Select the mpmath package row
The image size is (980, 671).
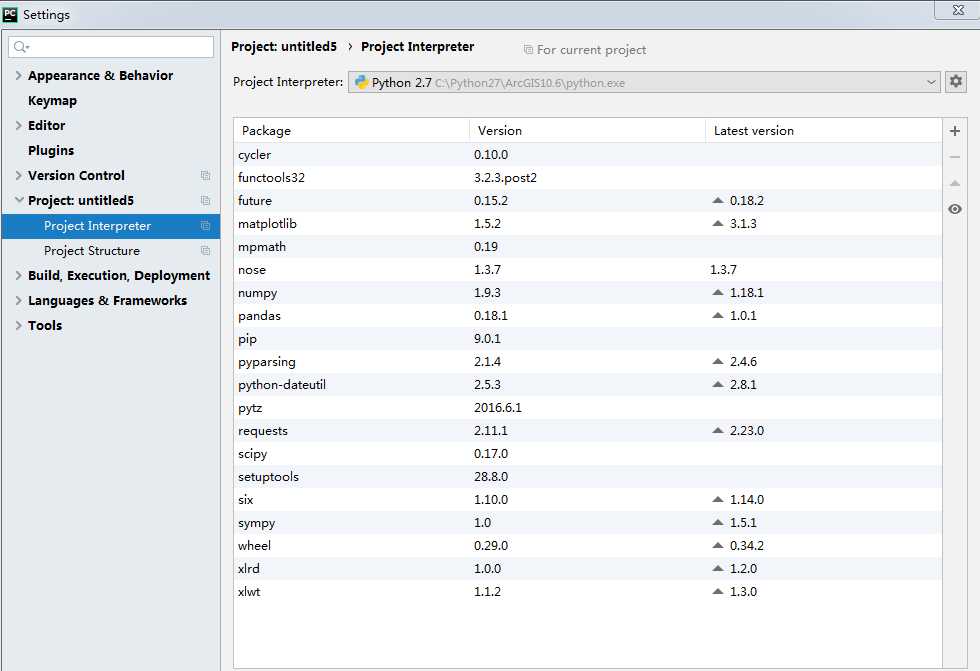pos(588,247)
